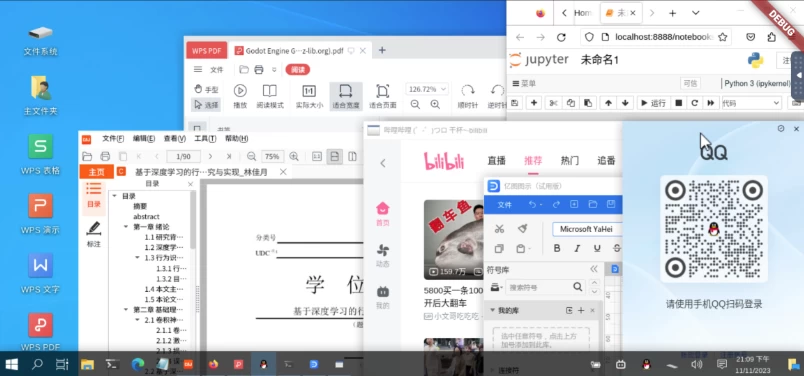Image resolution: width=804 pixels, height=376 pixels.
Task: Open Firefox list all tabs chevron
Action: [695, 13]
